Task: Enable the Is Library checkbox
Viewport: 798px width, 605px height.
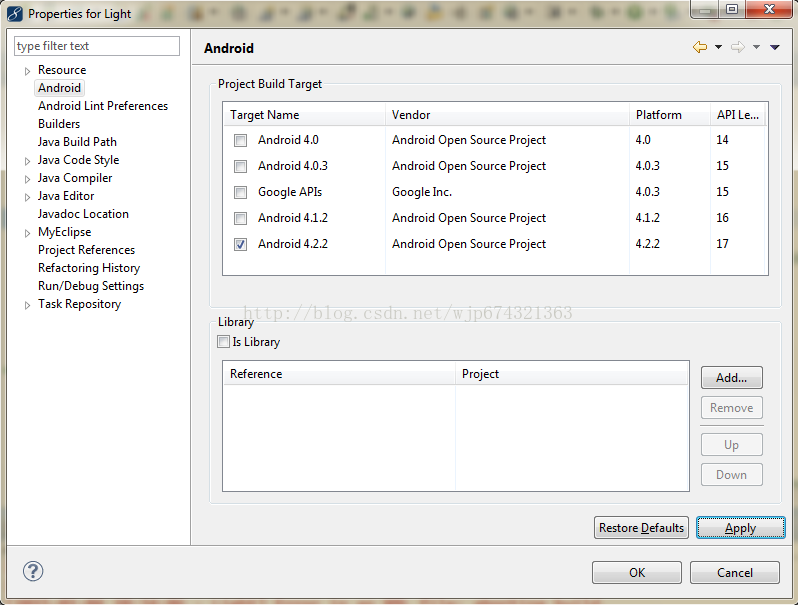Action: click(223, 341)
